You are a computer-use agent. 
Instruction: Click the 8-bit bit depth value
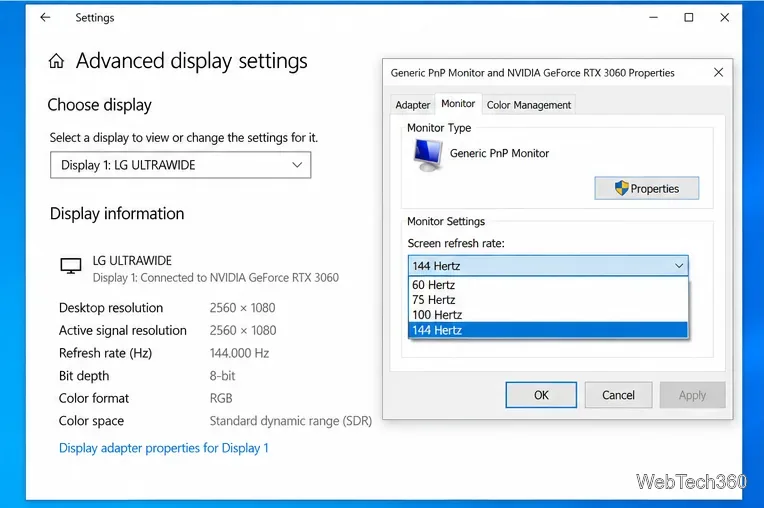[222, 376]
